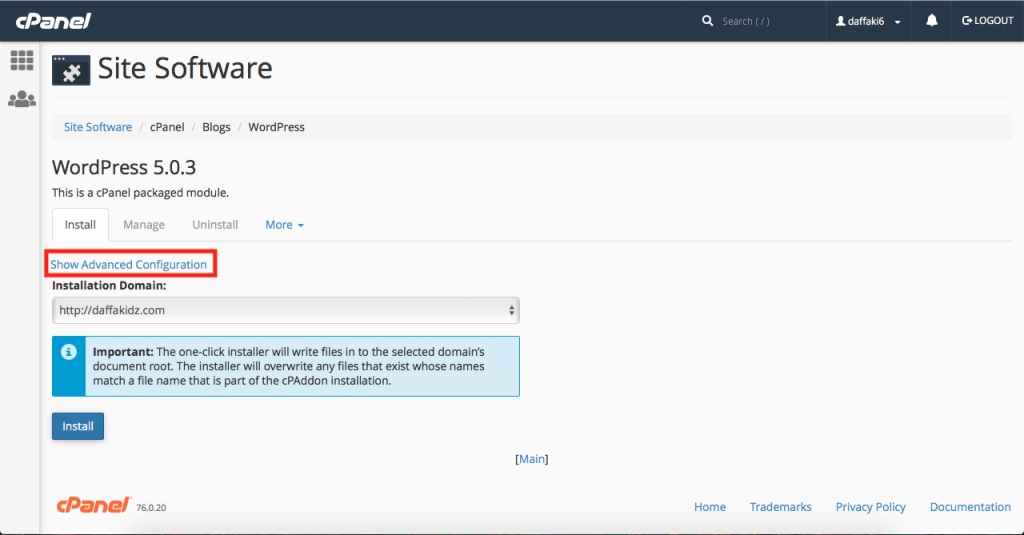Click Show Advanced Configuration link
This screenshot has width=1024, height=535.
(129, 265)
